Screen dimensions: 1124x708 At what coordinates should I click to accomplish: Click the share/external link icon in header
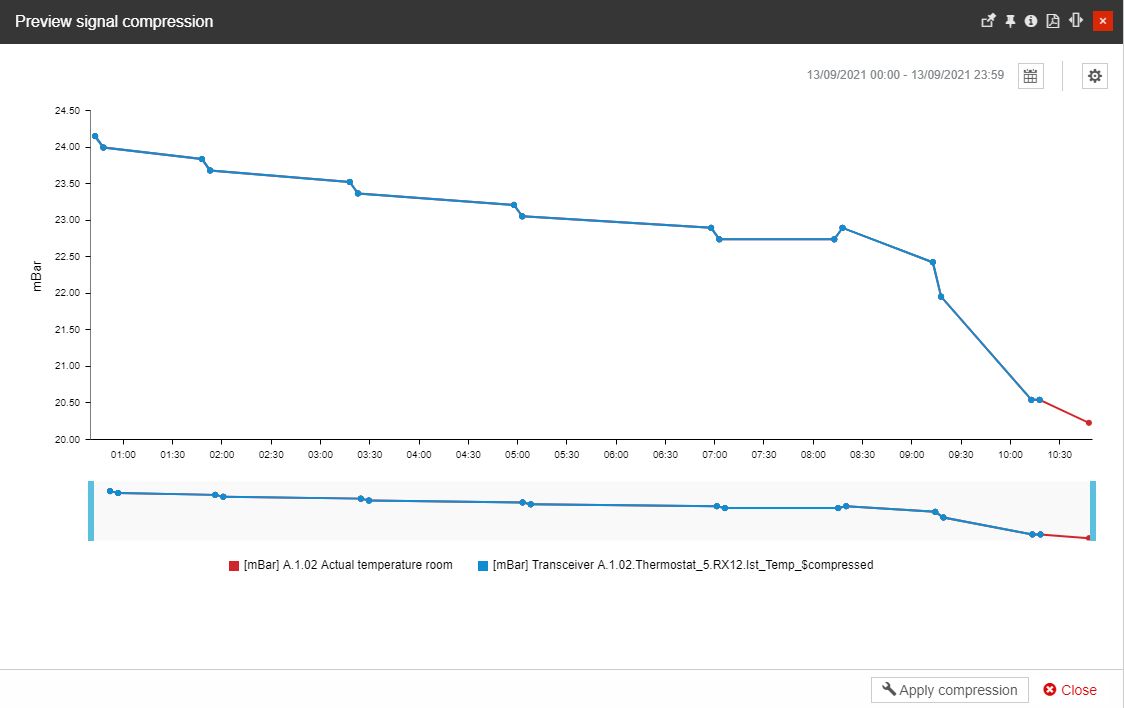pos(988,21)
